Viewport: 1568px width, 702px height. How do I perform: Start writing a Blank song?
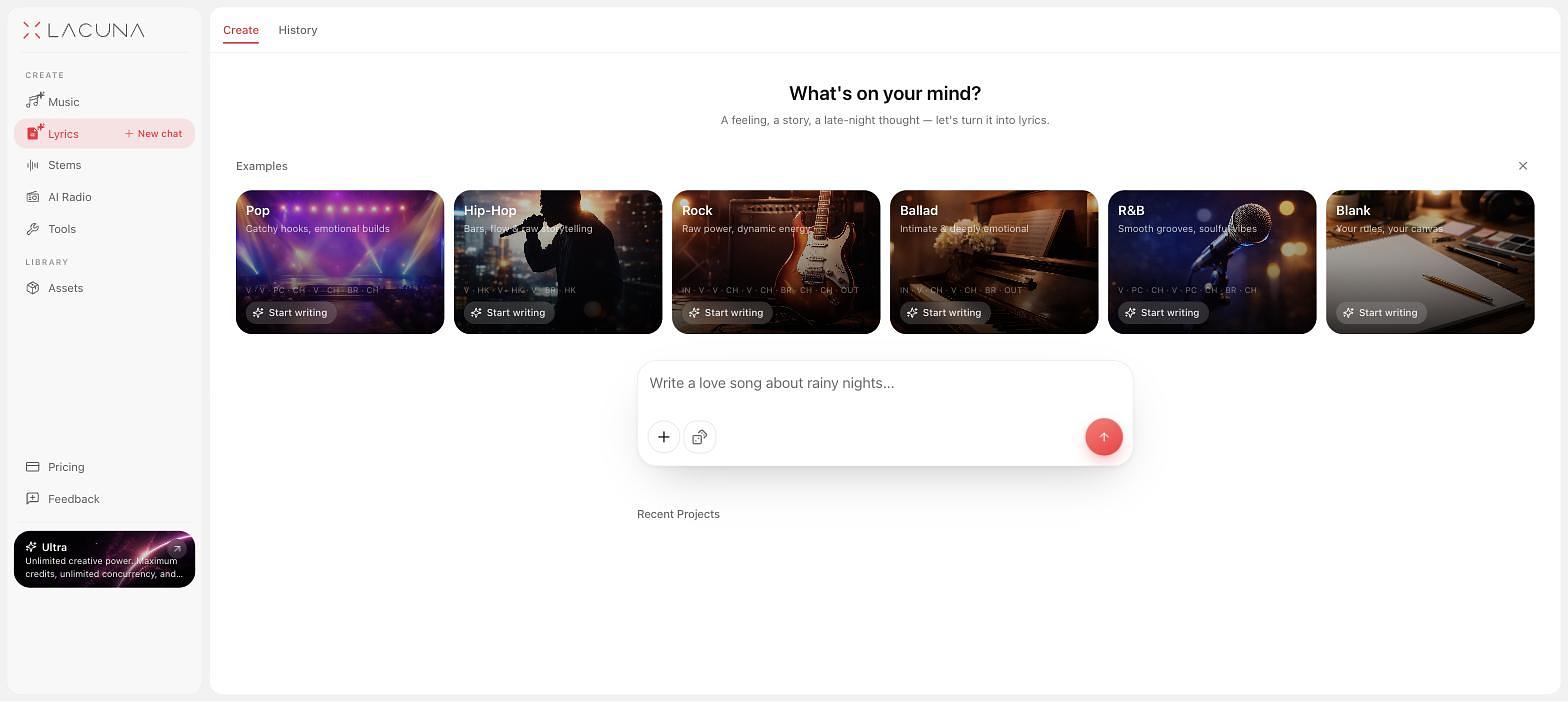tap(1380, 313)
